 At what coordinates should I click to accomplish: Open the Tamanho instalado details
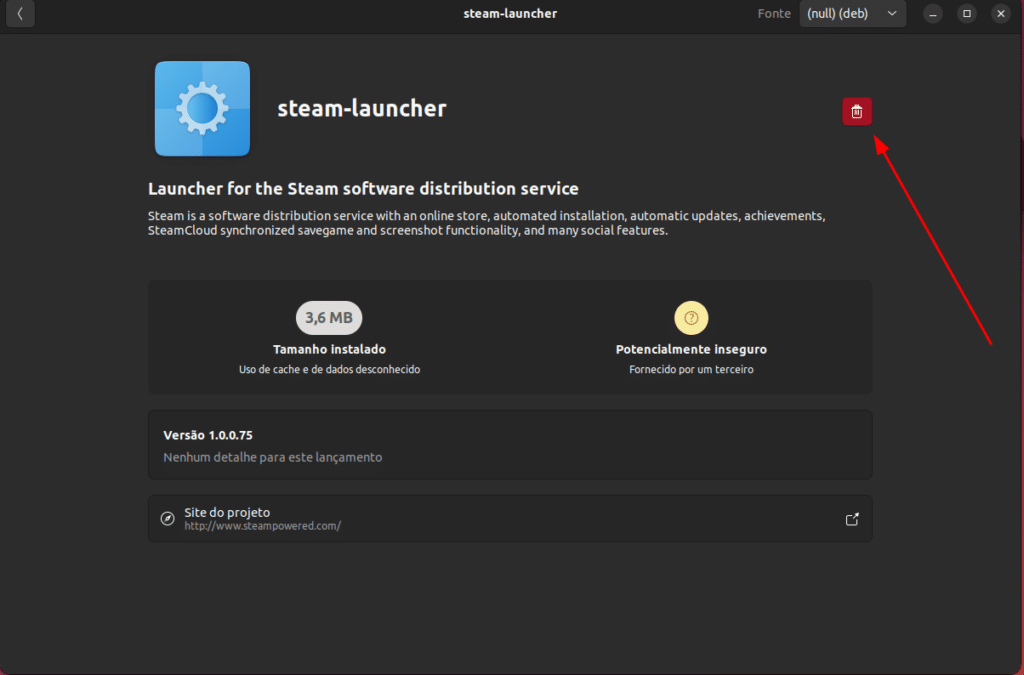[x=329, y=350]
